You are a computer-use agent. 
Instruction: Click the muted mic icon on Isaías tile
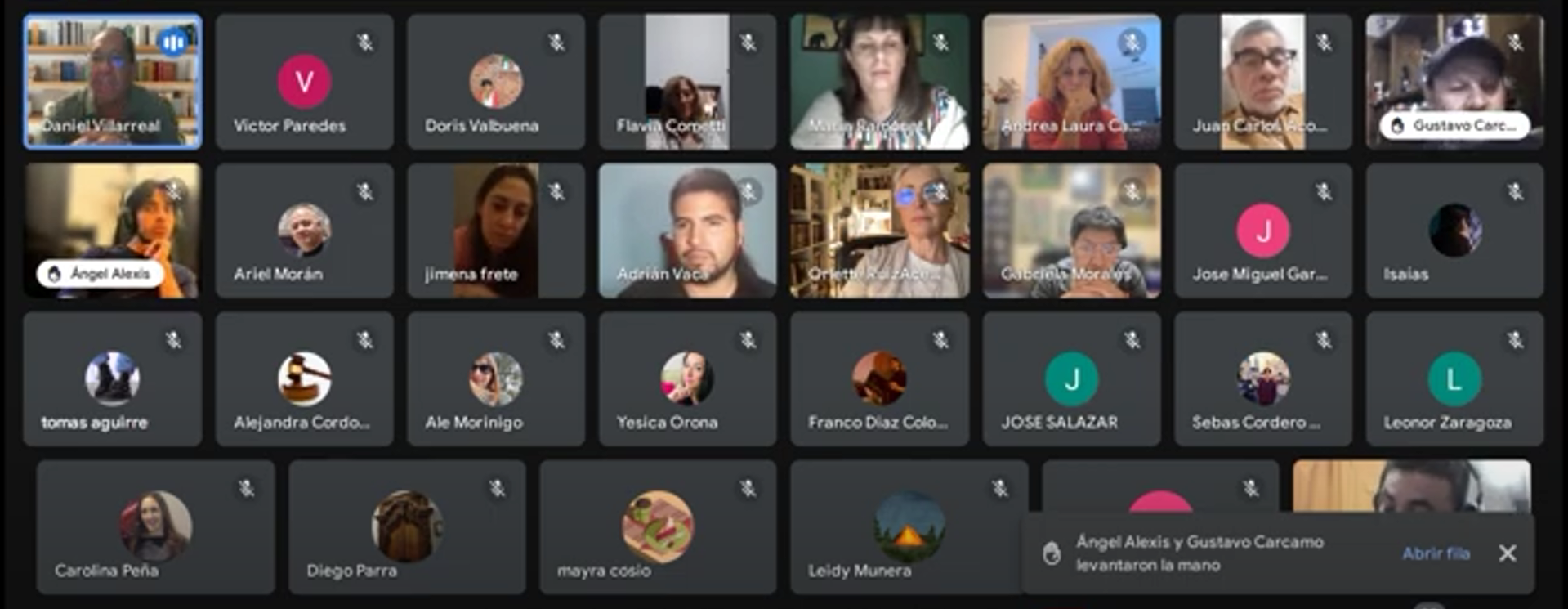[x=1516, y=192]
